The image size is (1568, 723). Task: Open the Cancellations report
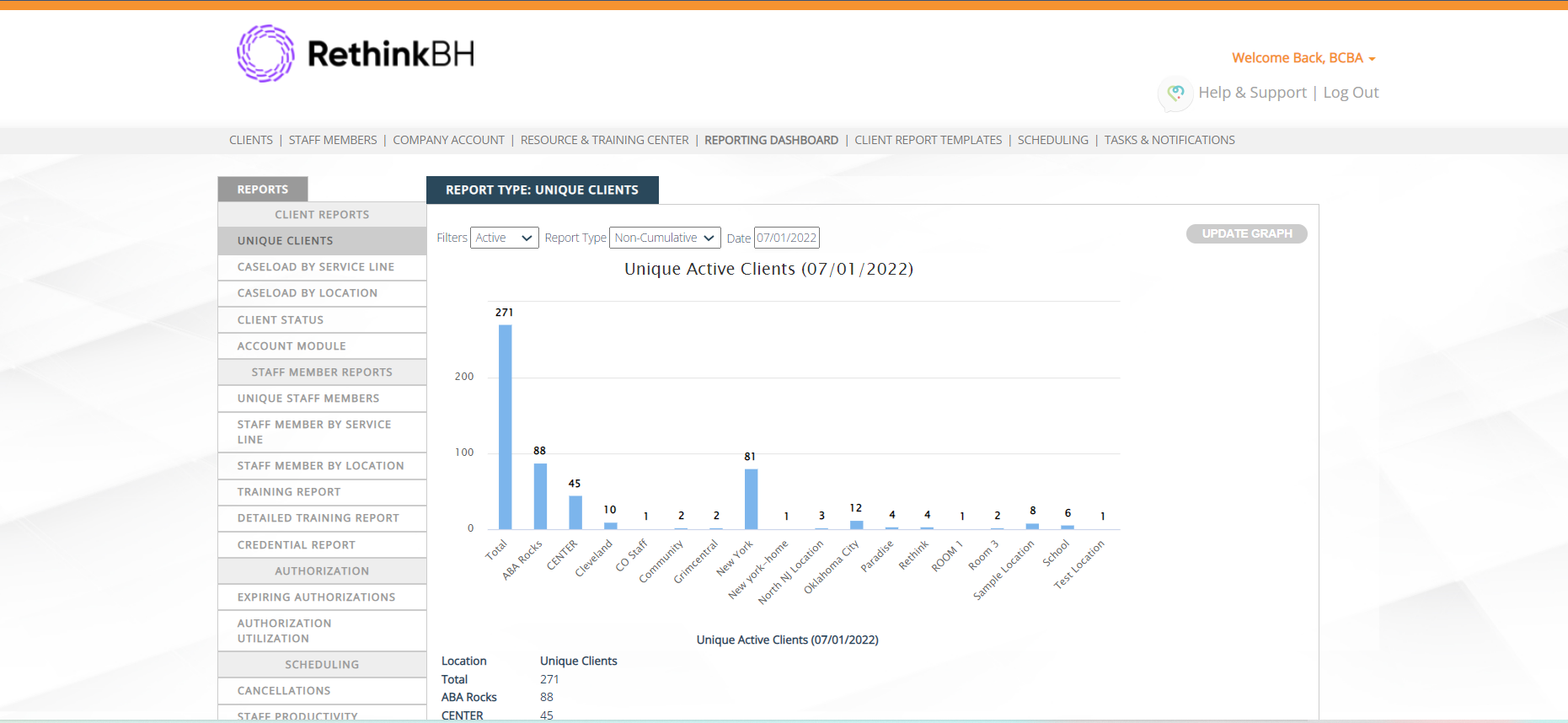click(322, 691)
